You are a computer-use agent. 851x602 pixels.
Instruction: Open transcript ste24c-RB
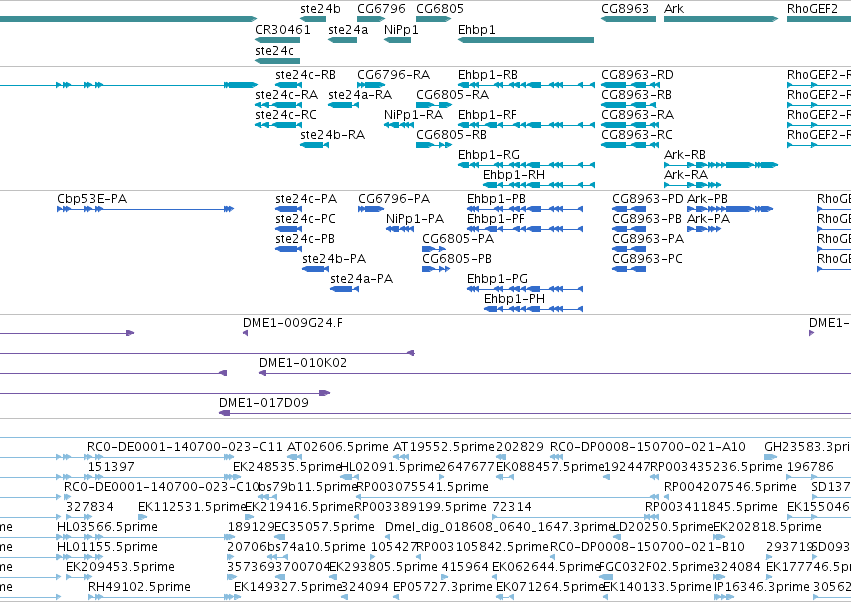click(306, 74)
